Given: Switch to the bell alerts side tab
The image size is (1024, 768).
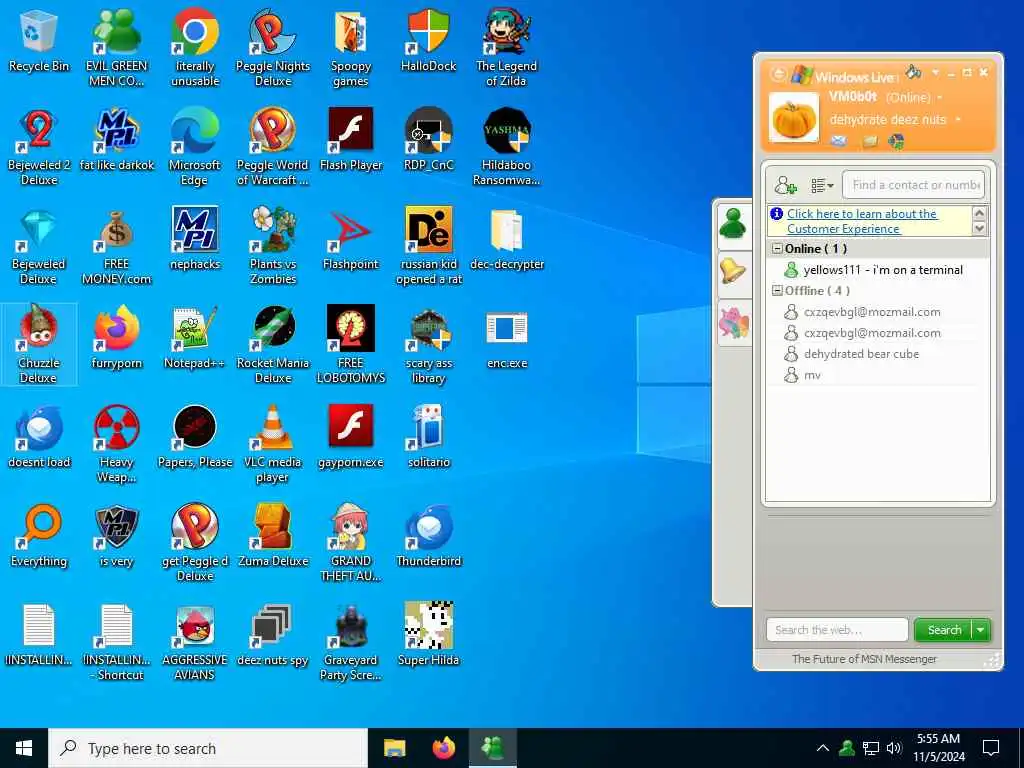Looking at the screenshot, I should [x=733, y=272].
